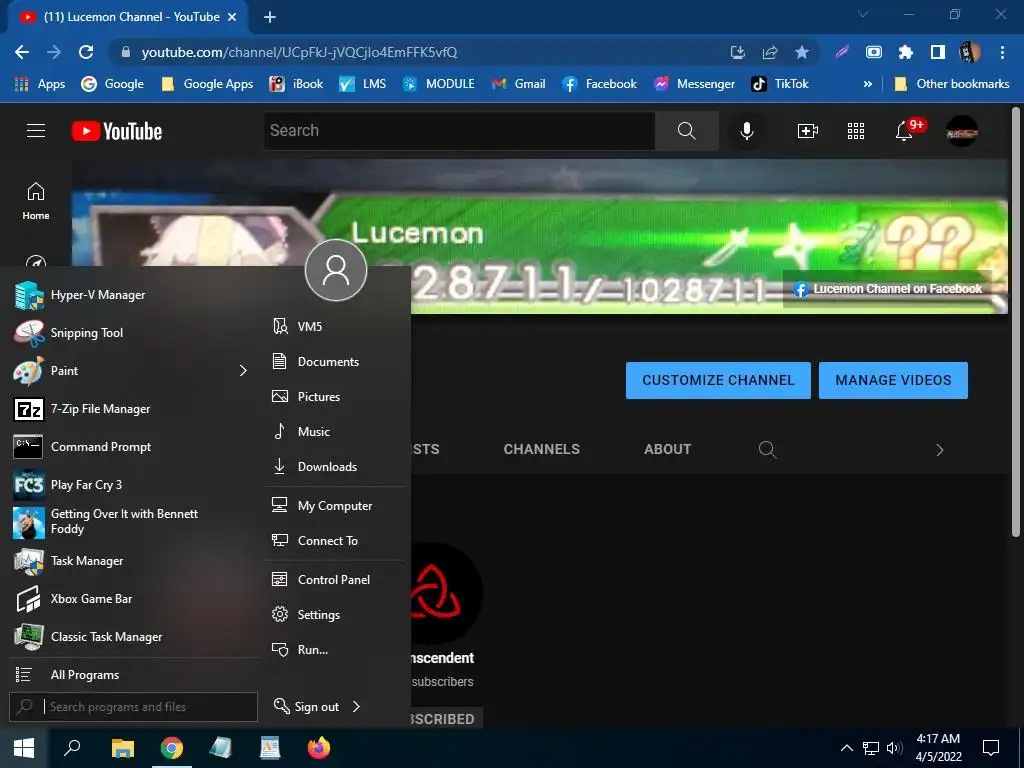
Task: Open a new Chrome tab
Action: coord(270,17)
